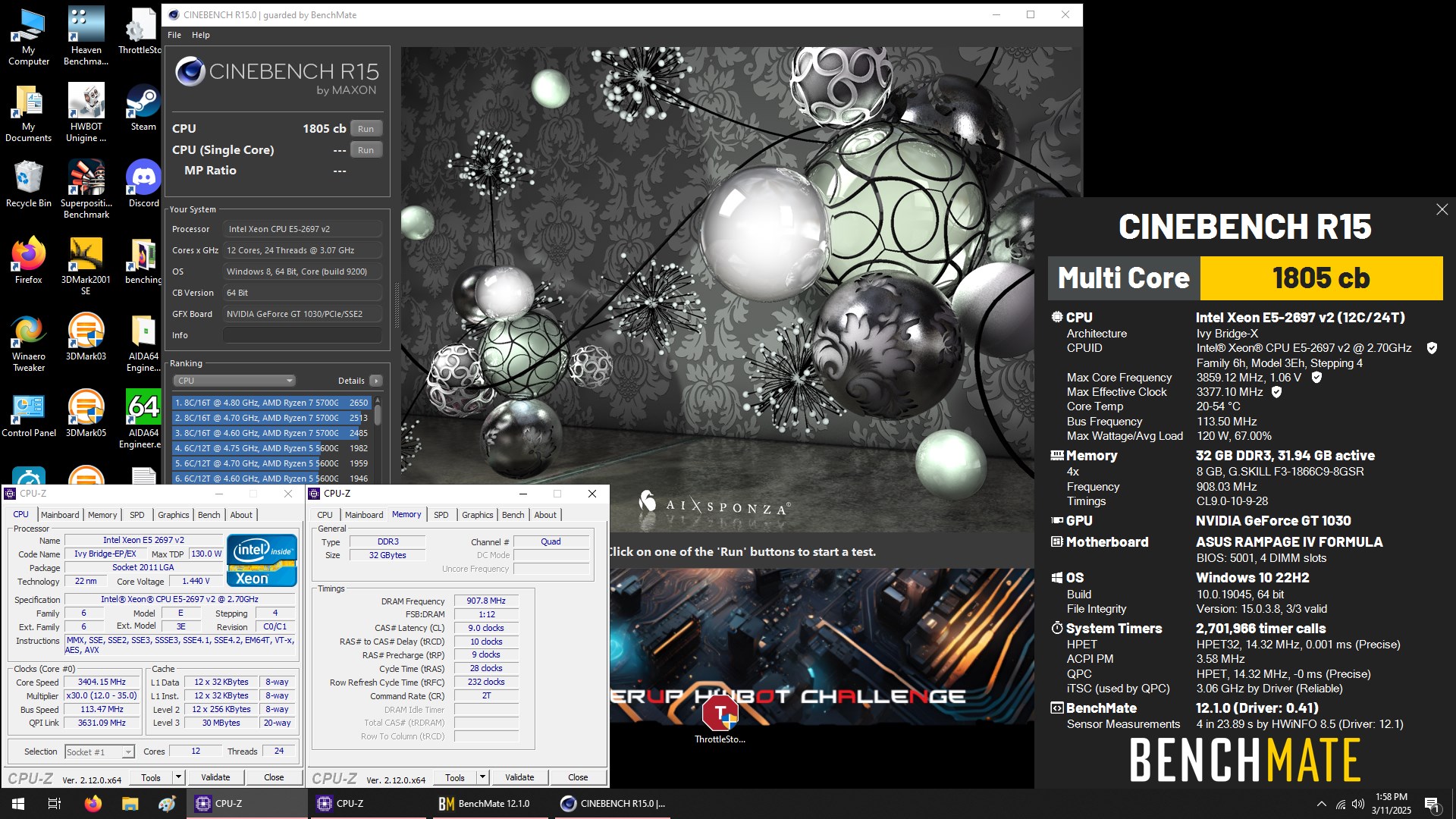The width and height of the screenshot is (1456, 819).
Task: Open About tab in right CPU-Z window
Action: click(x=545, y=515)
